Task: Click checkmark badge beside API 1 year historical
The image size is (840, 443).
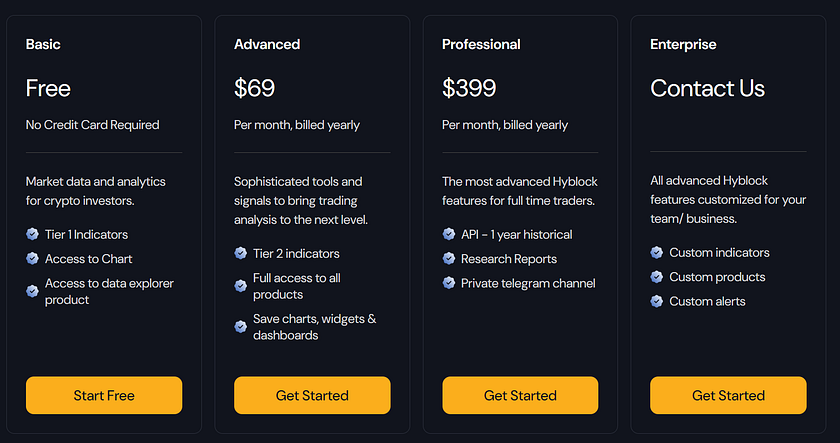Action: click(449, 234)
